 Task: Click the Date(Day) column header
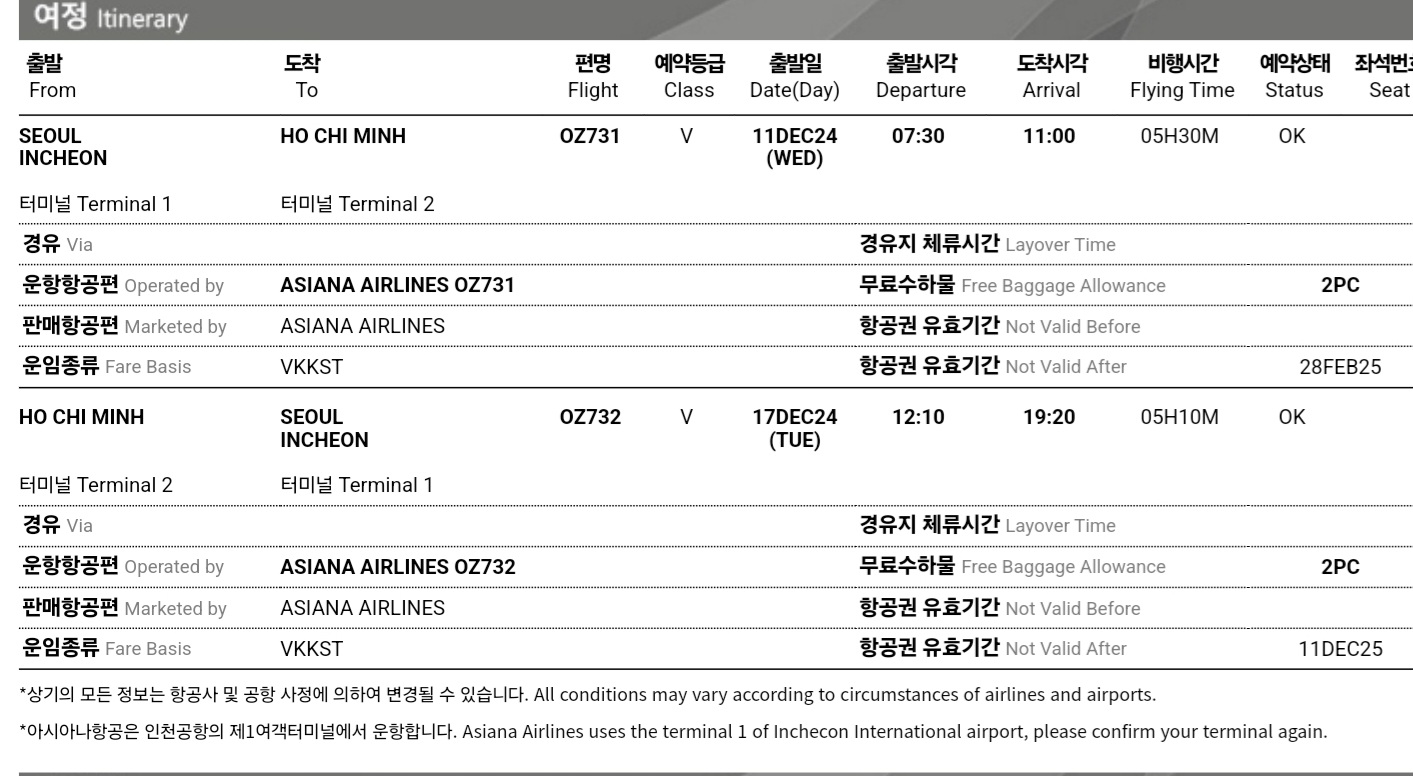[794, 78]
